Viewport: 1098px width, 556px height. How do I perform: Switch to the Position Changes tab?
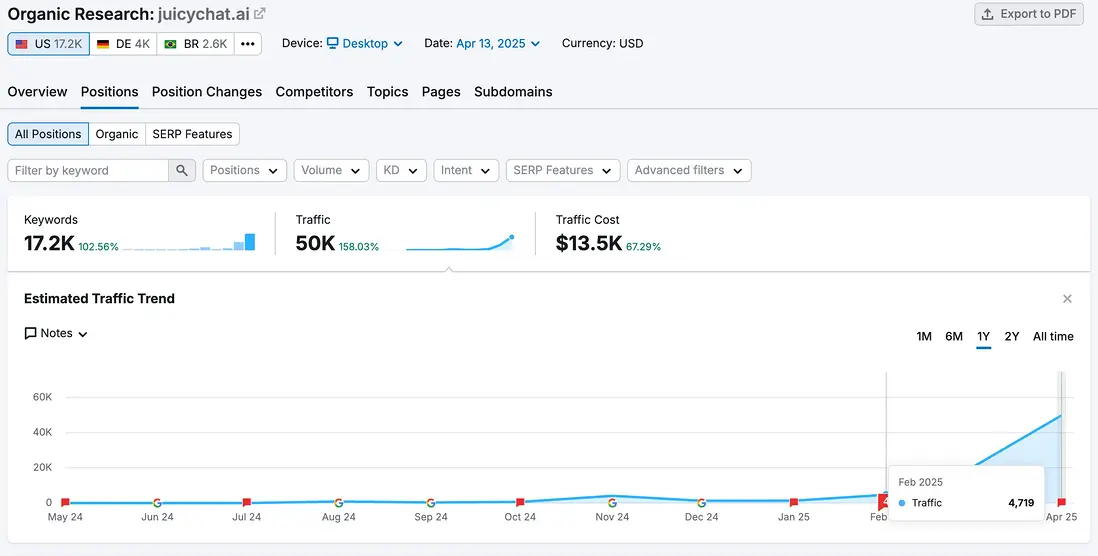click(x=207, y=92)
